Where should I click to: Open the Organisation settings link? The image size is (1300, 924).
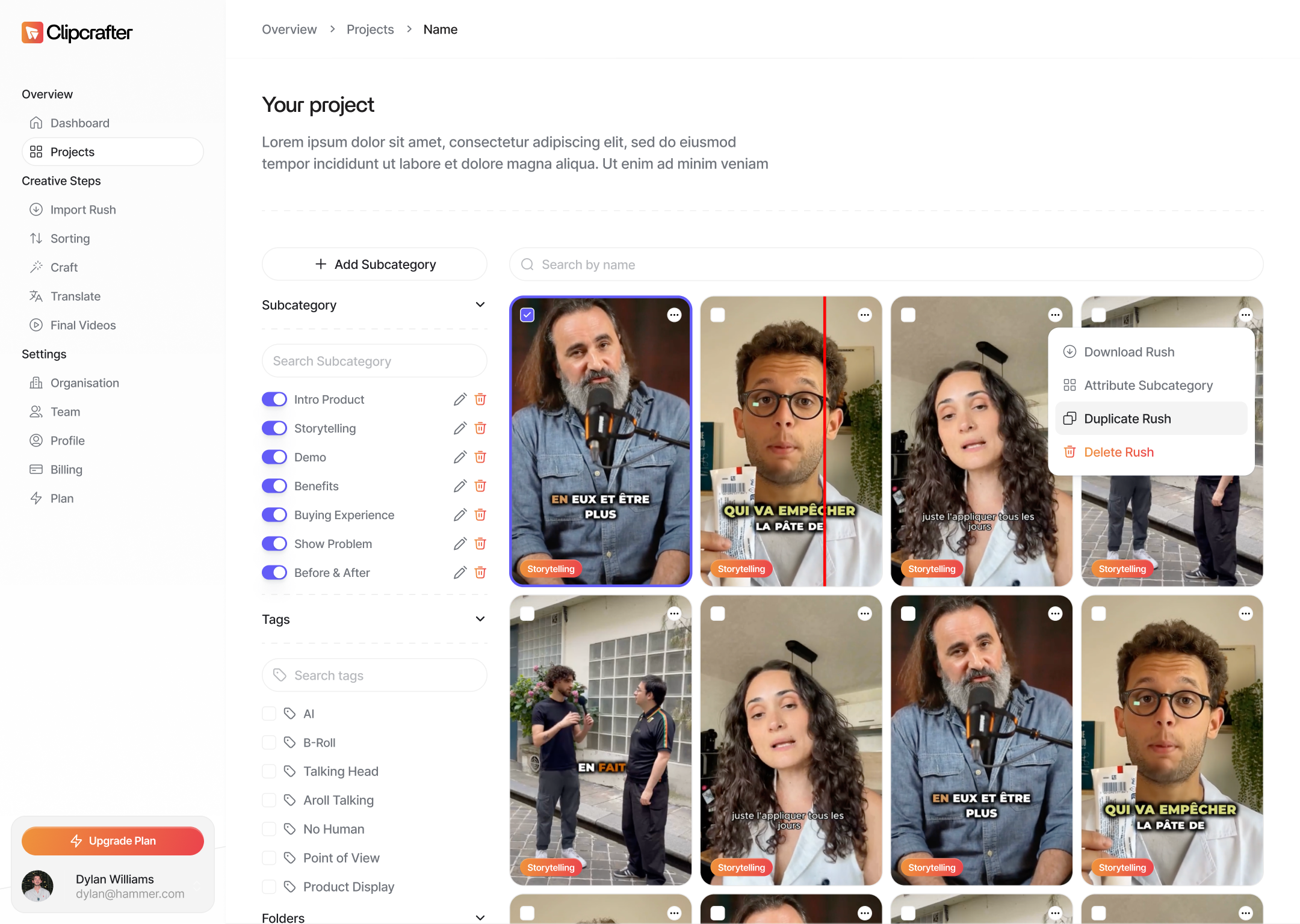(113, 383)
